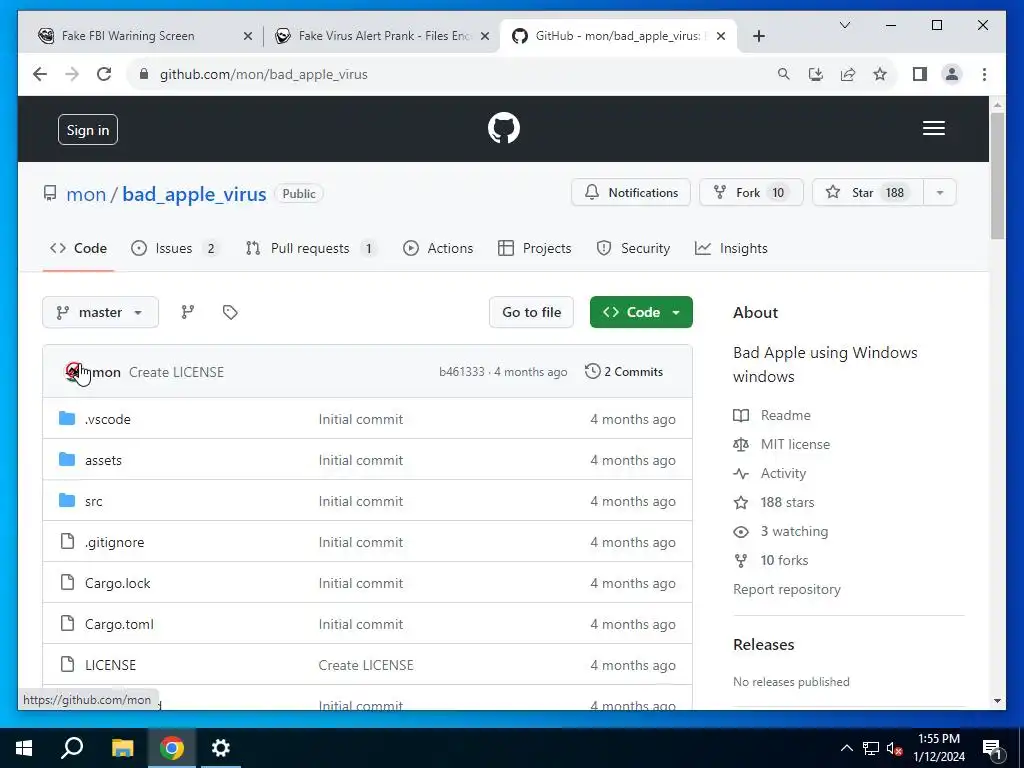Open File Explorer from taskbar

click(122, 748)
